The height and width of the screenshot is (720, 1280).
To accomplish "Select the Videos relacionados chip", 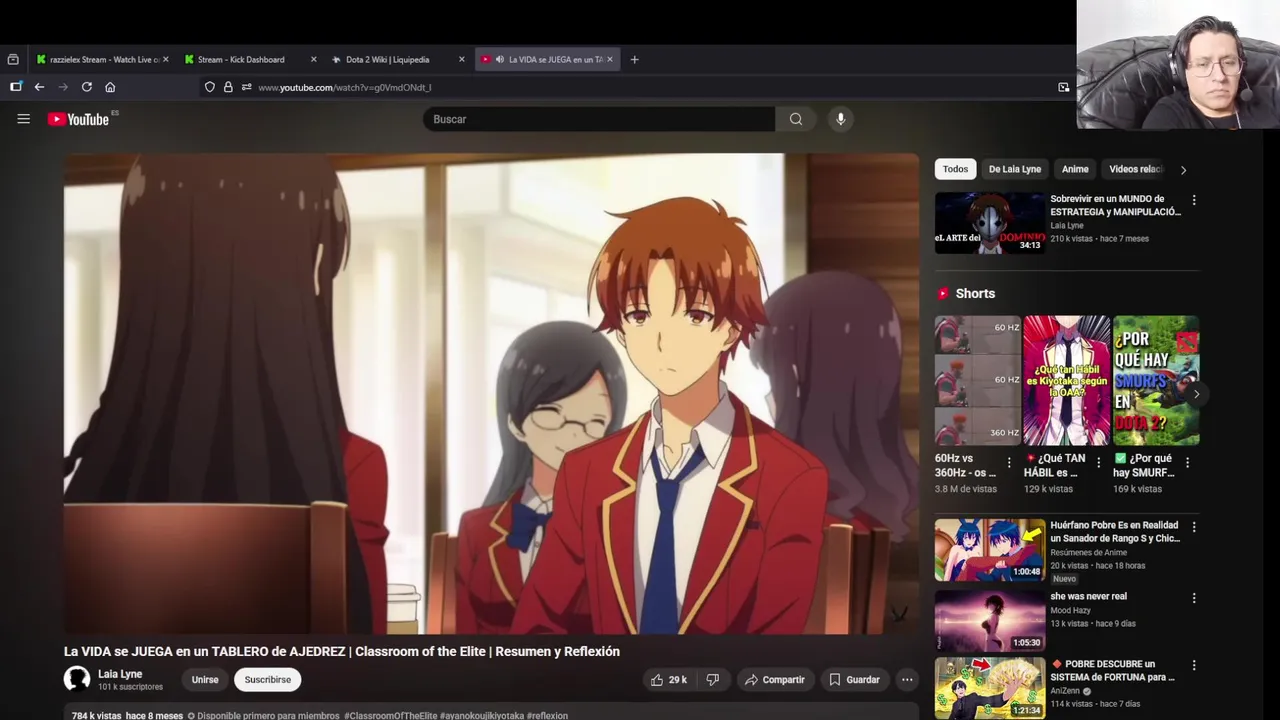I will [1135, 169].
